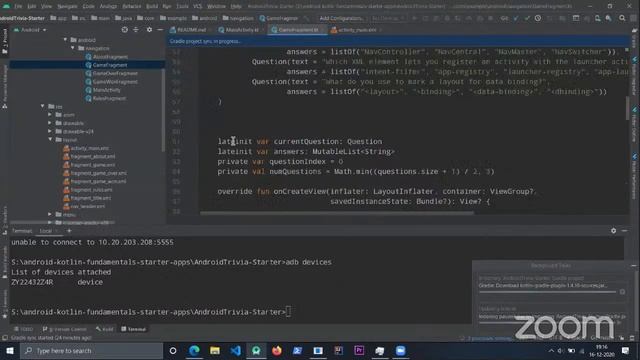Click the Add Configuration button
The height and width of the screenshot is (360, 640).
point(341,18)
